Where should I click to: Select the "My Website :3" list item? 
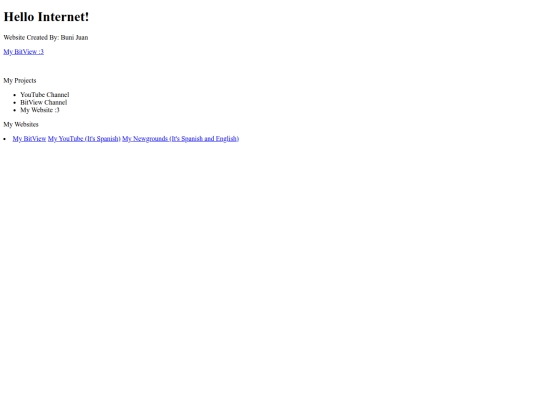40,110
